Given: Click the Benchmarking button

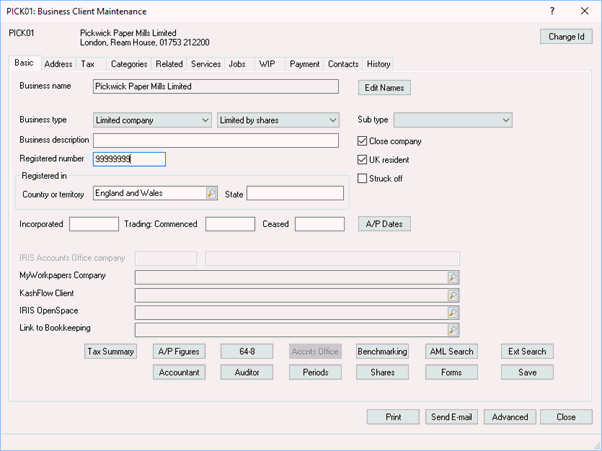Looking at the screenshot, I should click(382, 351).
